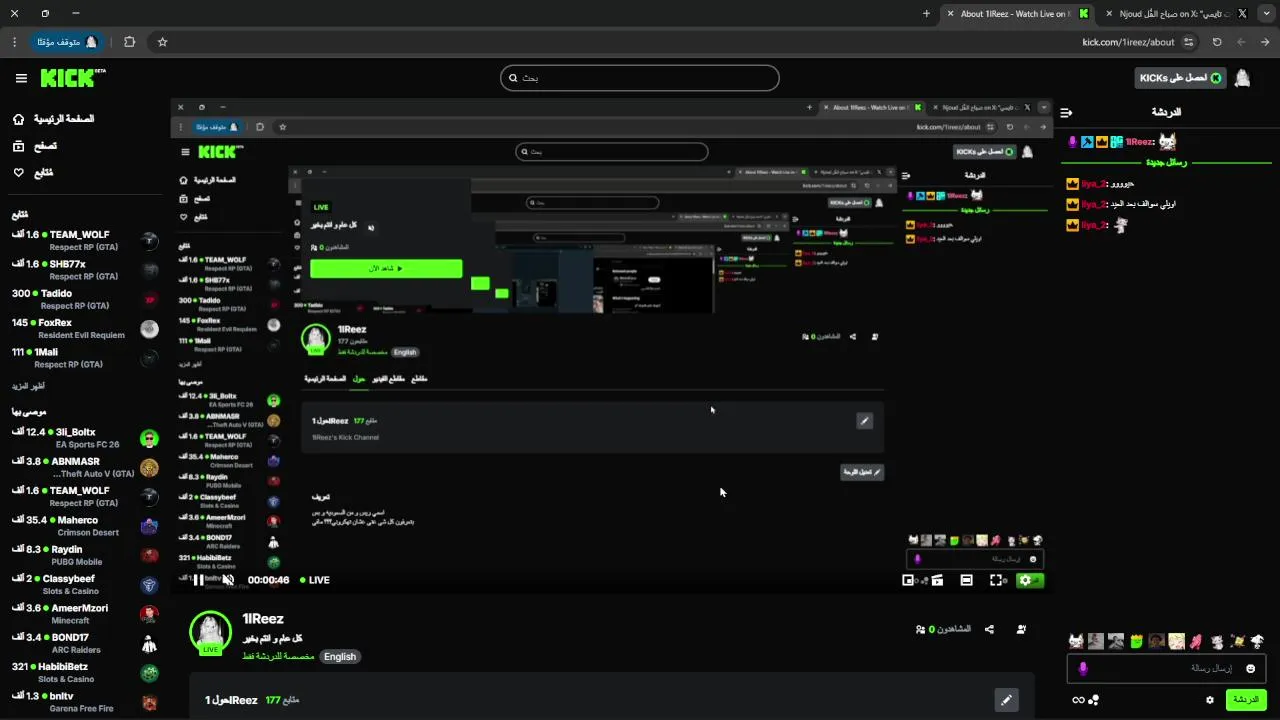
Task: Collapse the chat panel with the arrow icon
Action: click(1066, 113)
